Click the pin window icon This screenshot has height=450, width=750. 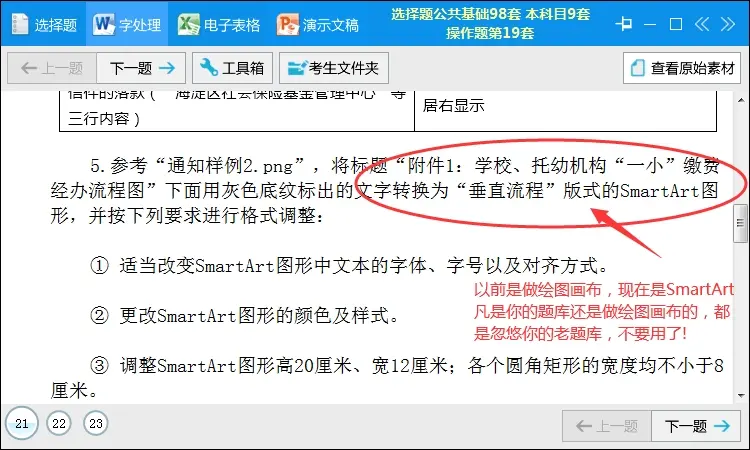(624, 23)
